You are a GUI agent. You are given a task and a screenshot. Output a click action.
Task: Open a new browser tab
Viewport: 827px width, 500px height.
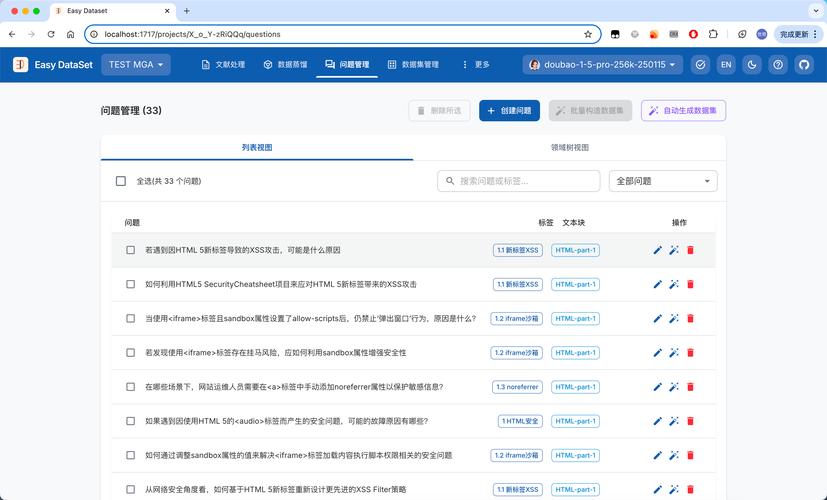(x=187, y=11)
